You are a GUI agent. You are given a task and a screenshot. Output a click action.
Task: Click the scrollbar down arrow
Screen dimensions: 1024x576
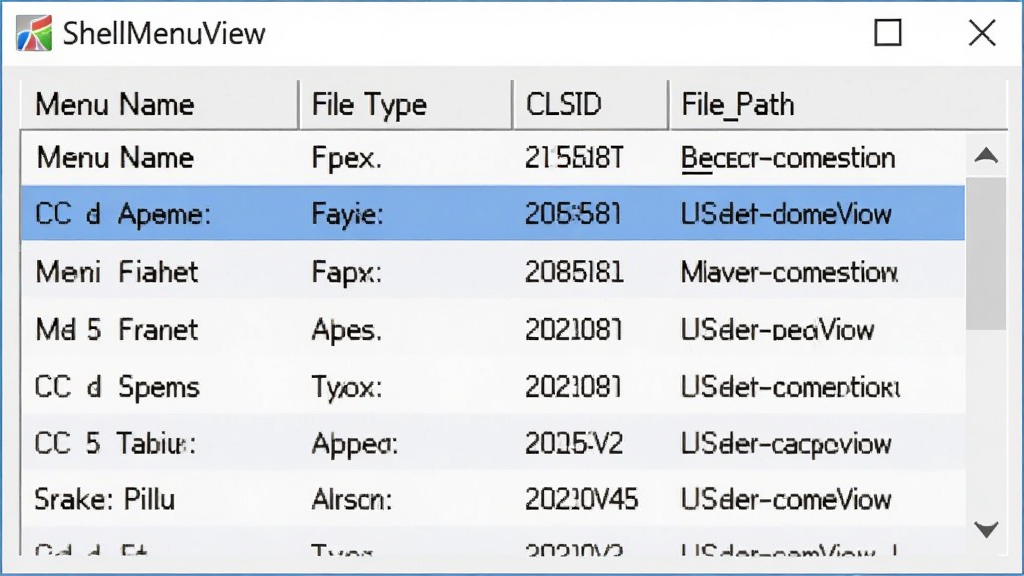[x=986, y=529]
